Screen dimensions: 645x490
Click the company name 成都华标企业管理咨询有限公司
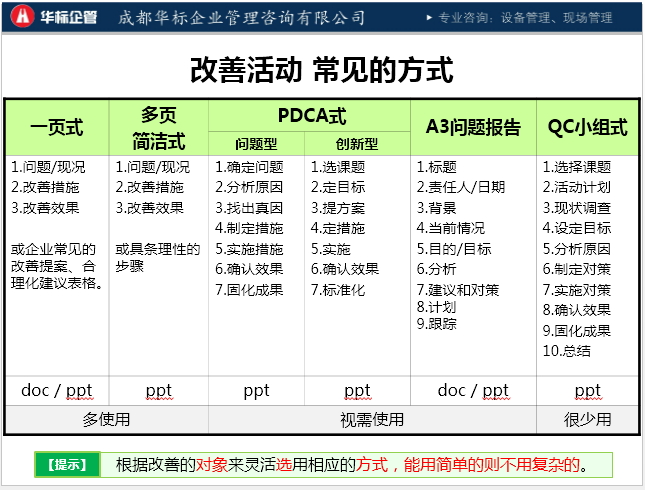(x=242, y=18)
